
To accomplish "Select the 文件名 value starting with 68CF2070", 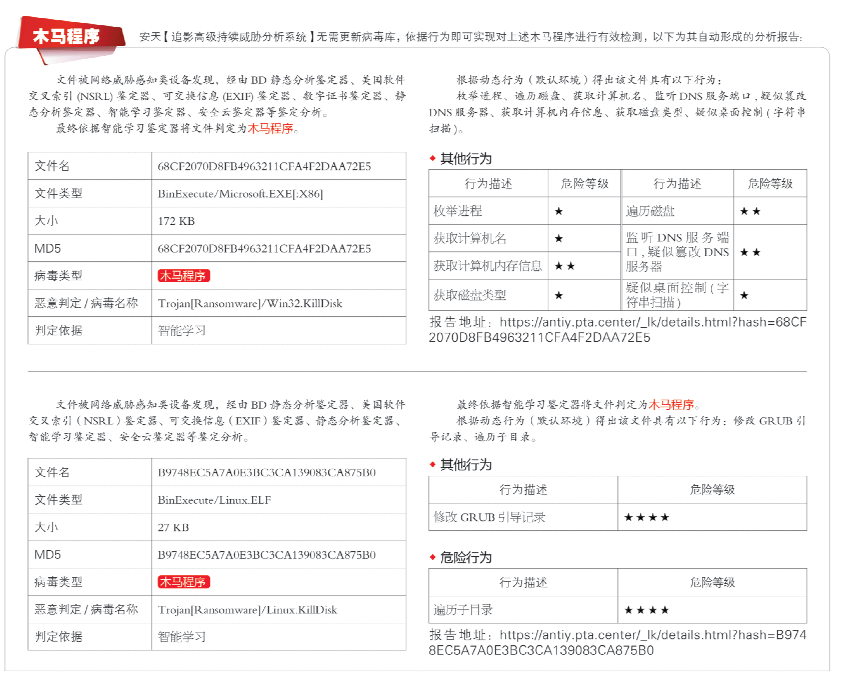I will pyautogui.click(x=264, y=166).
